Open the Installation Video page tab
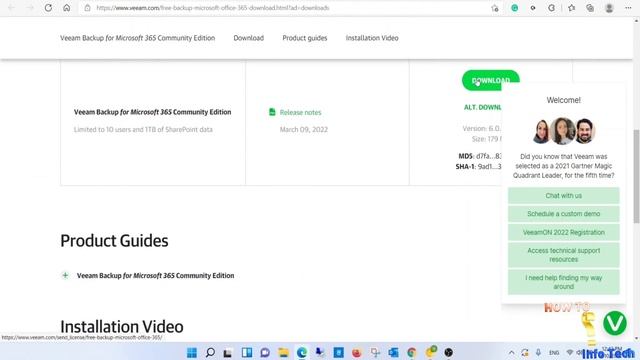Screen dimensions: 640x360 coord(372,38)
